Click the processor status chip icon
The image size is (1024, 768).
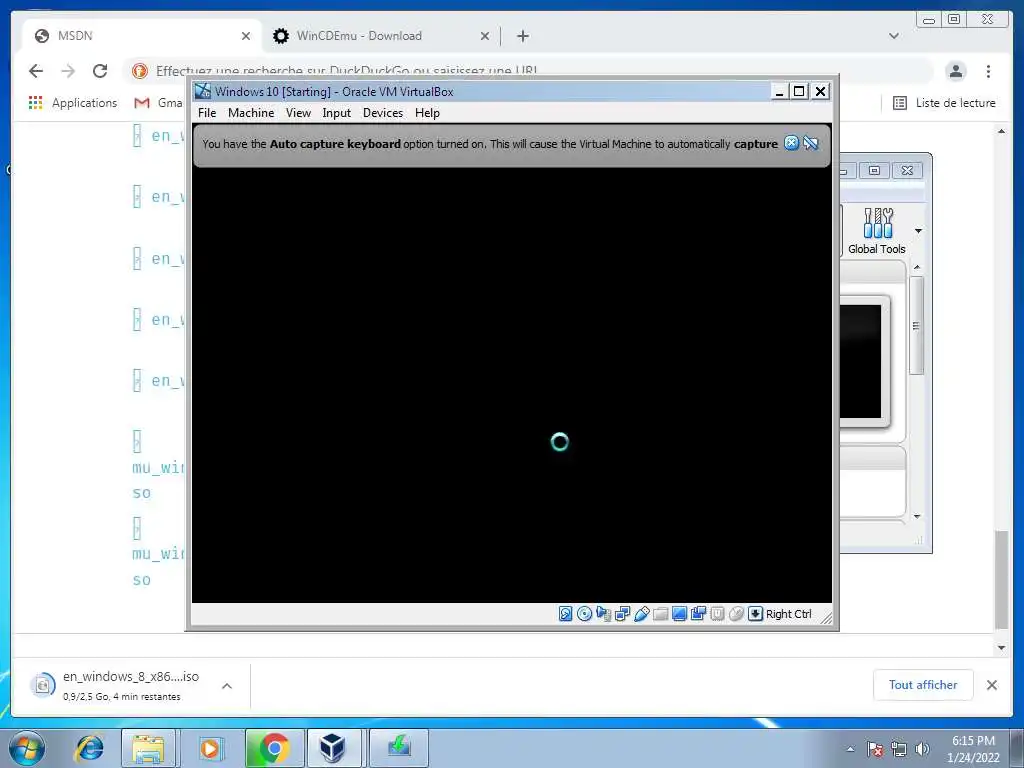coord(717,613)
